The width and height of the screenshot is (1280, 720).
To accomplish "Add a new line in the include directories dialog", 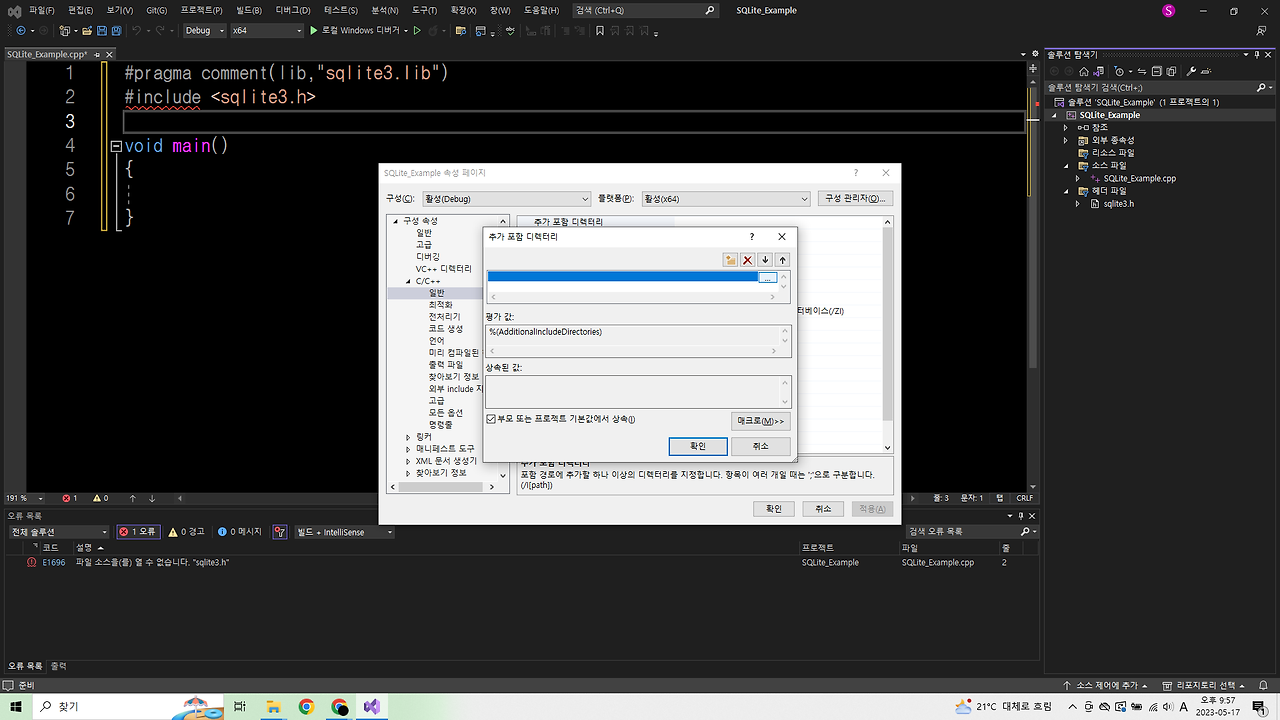I will (x=731, y=260).
